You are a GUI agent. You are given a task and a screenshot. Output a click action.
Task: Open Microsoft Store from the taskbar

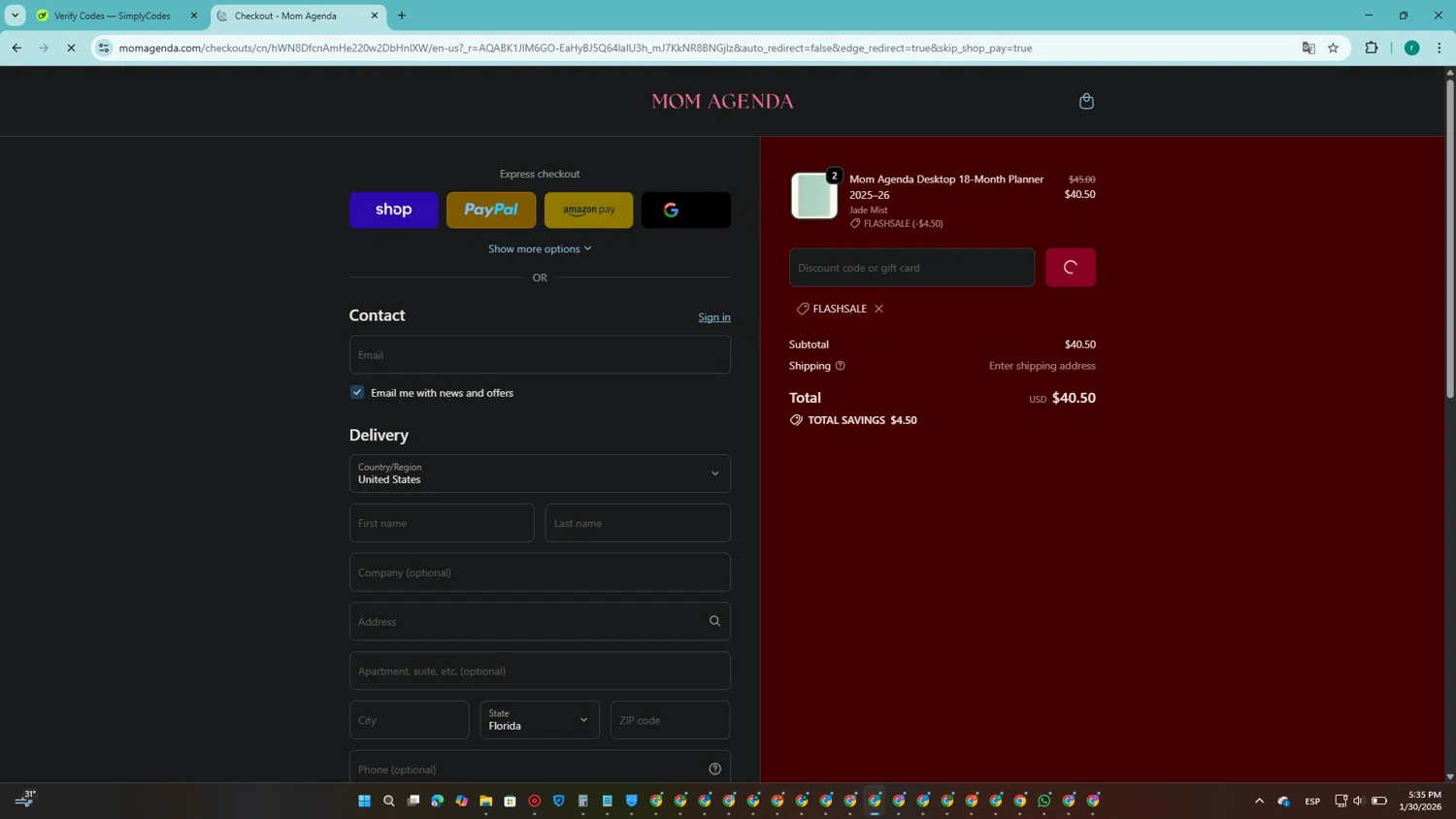coord(511,801)
